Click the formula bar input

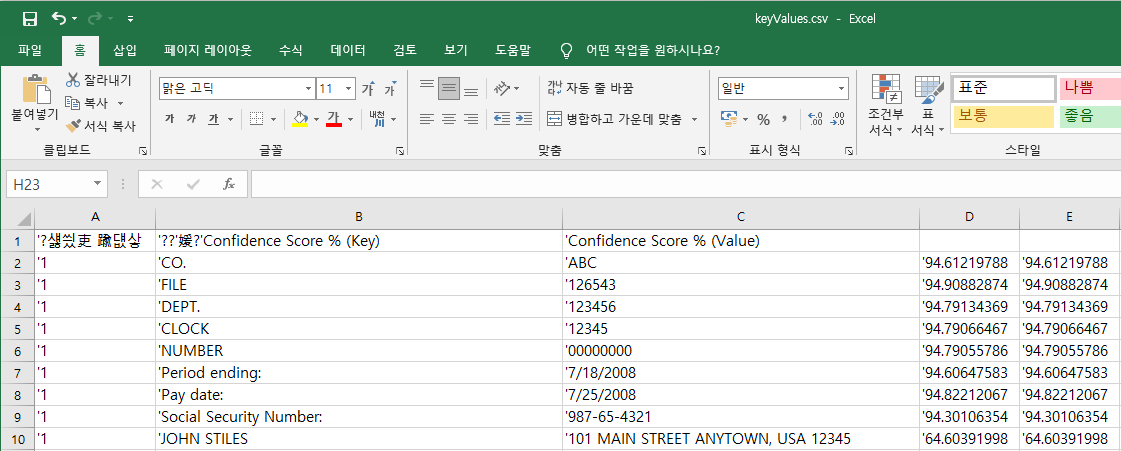coord(685,184)
